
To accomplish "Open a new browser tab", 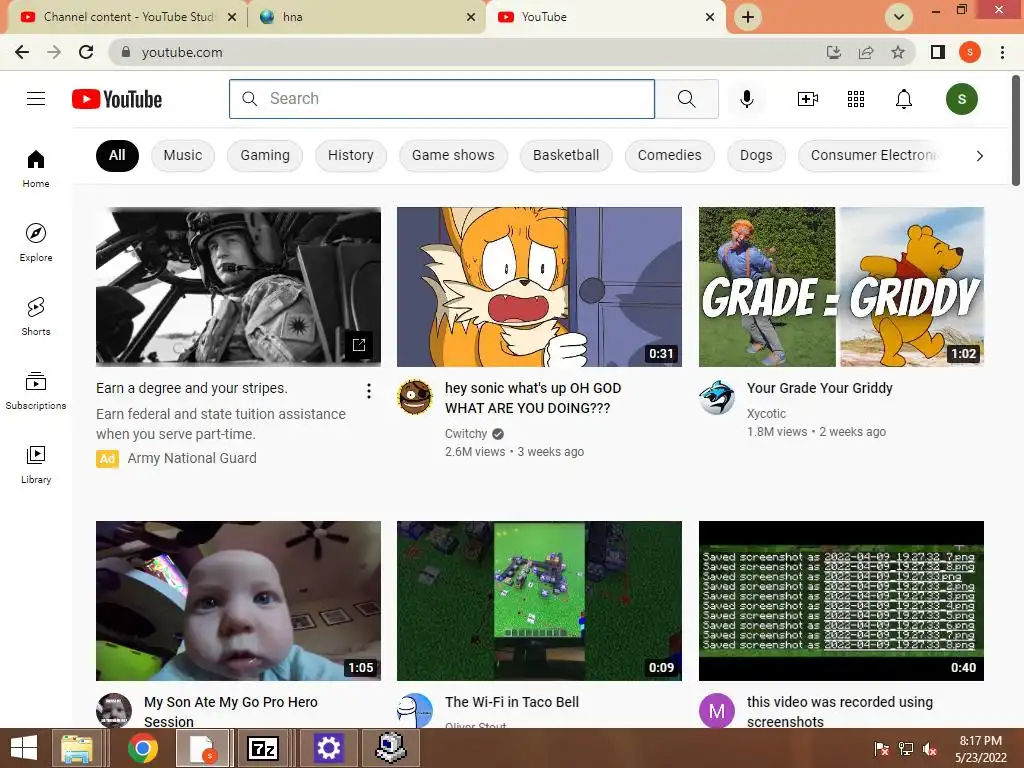I will coord(748,17).
